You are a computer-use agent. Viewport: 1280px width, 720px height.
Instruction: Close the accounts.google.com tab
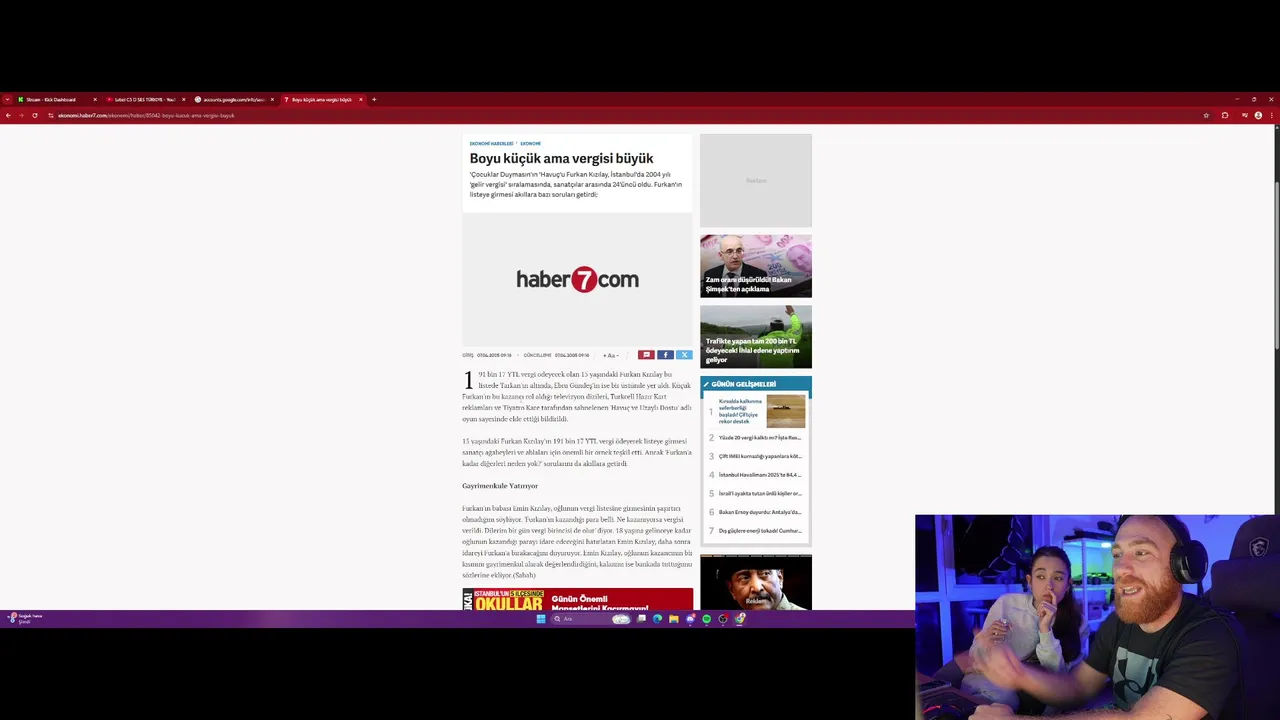click(272, 99)
